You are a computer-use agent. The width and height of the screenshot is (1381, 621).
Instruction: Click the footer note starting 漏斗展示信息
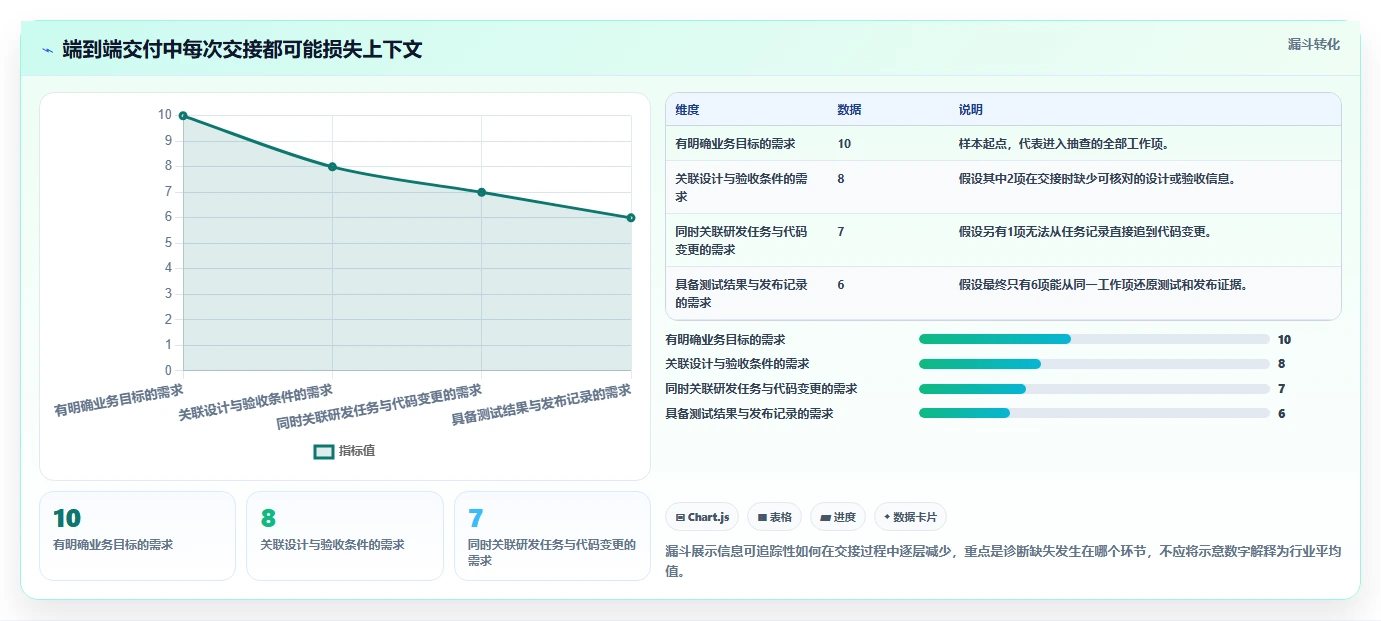[x=1003, y=561]
